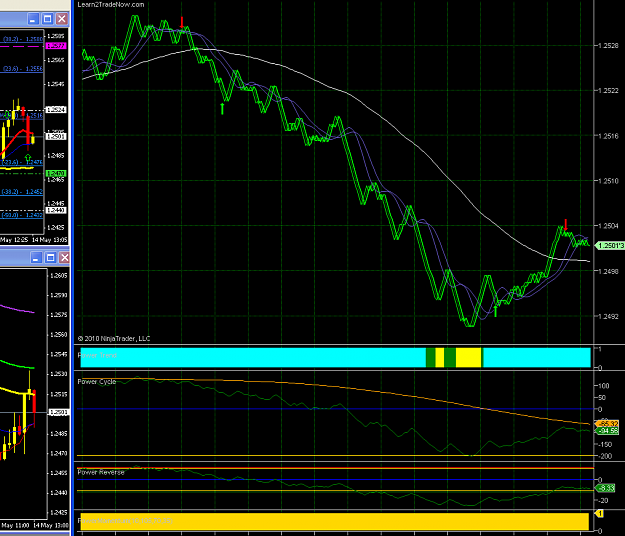Click the 1.2528 price axis label

click(609, 46)
